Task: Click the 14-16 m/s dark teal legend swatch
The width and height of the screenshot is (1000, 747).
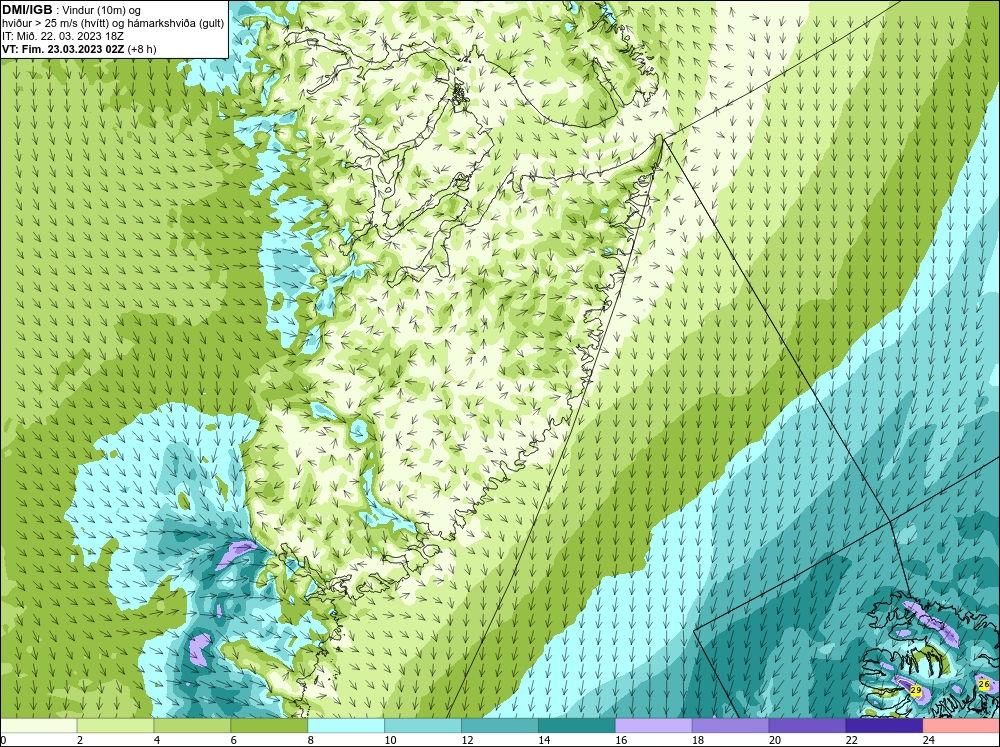Action: 577,726
